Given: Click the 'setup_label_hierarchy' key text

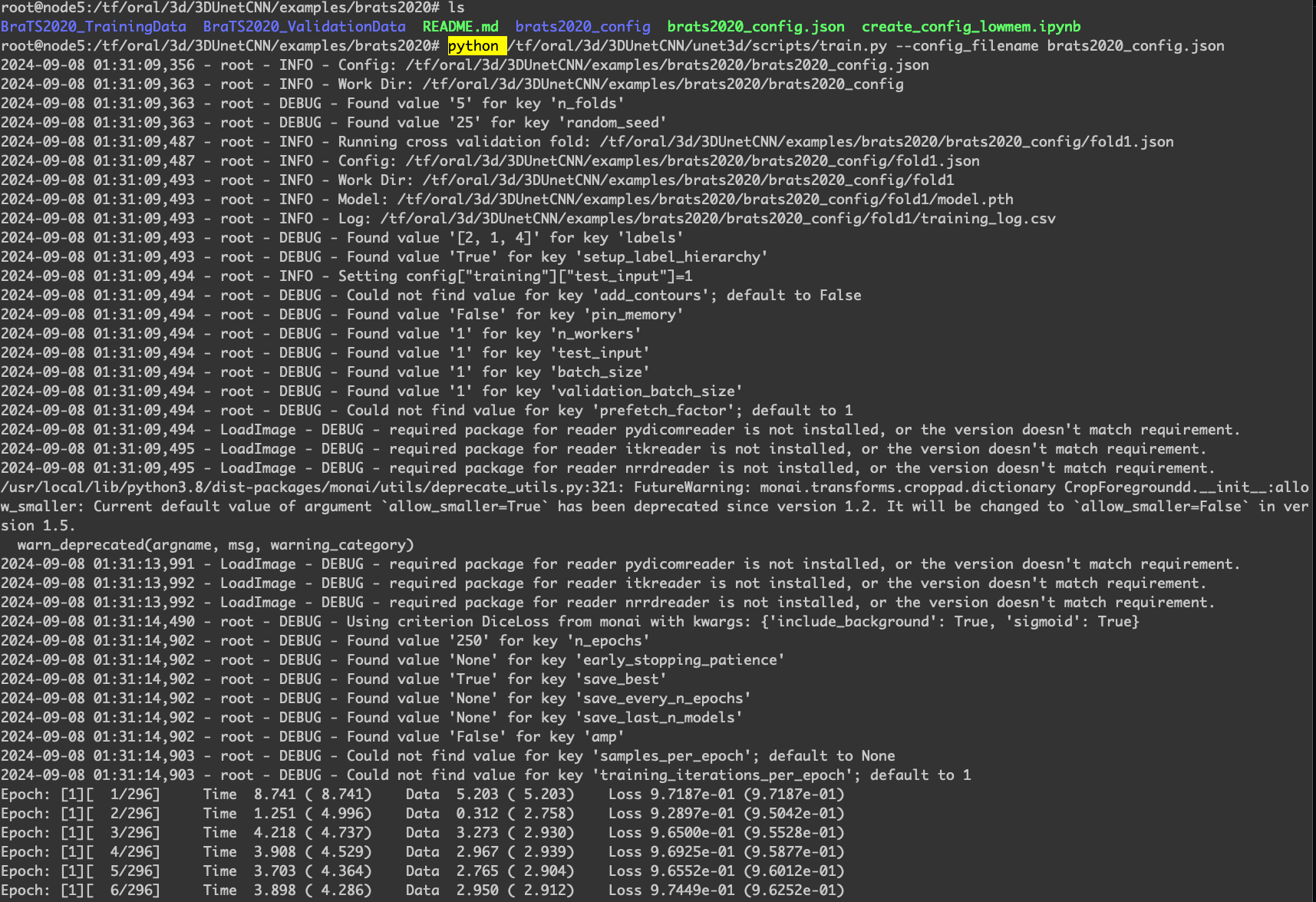Looking at the screenshot, I should click(671, 257).
